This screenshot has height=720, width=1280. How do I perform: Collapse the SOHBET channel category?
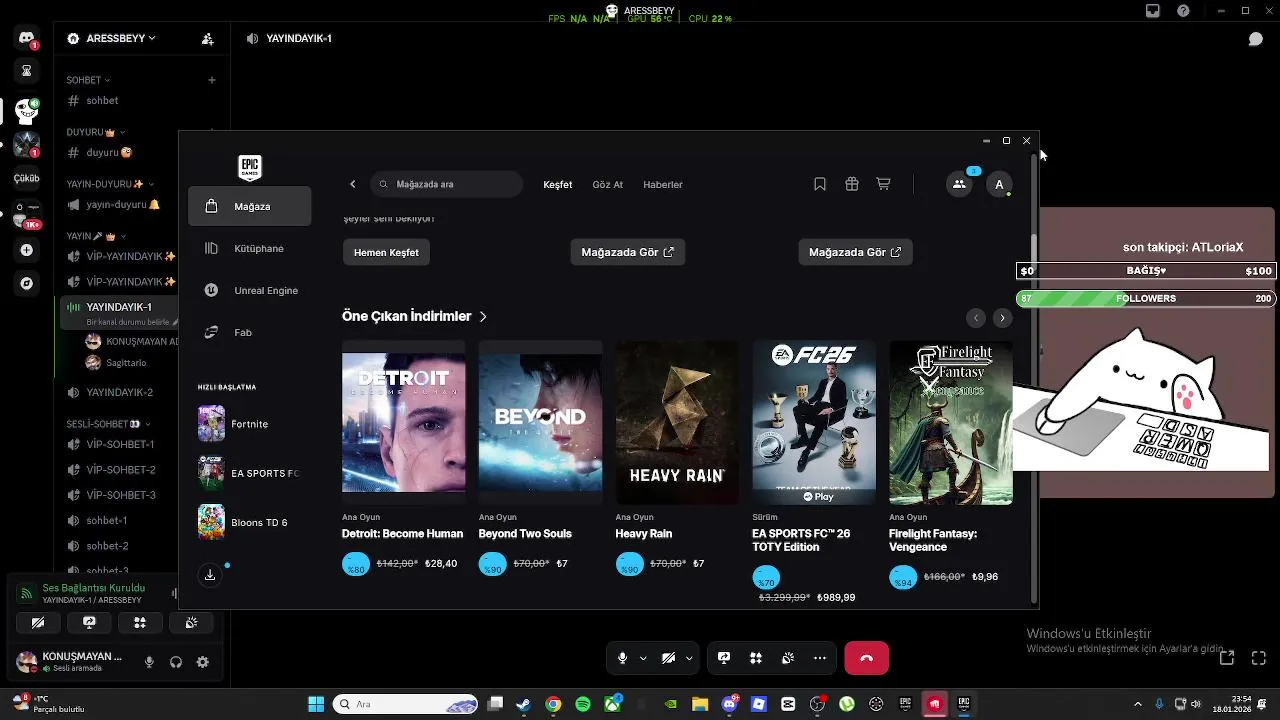click(x=88, y=80)
